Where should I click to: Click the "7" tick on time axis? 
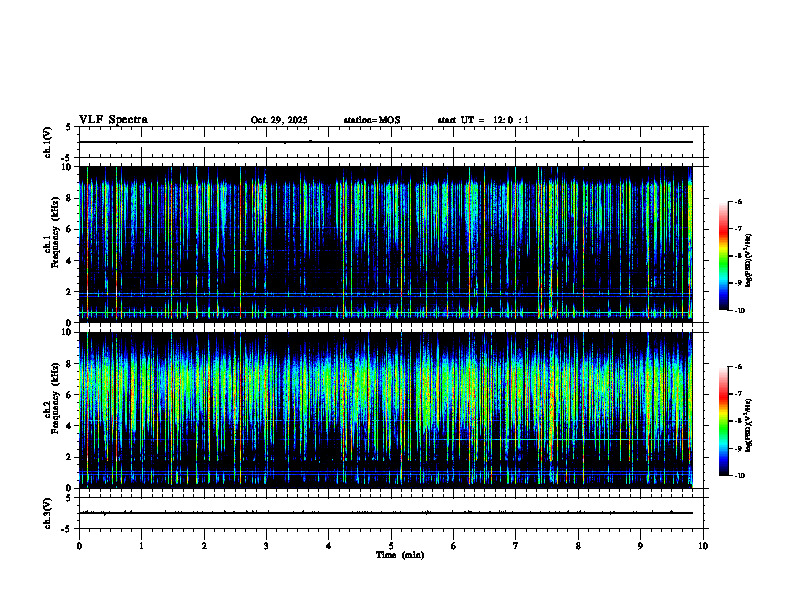coord(516,546)
